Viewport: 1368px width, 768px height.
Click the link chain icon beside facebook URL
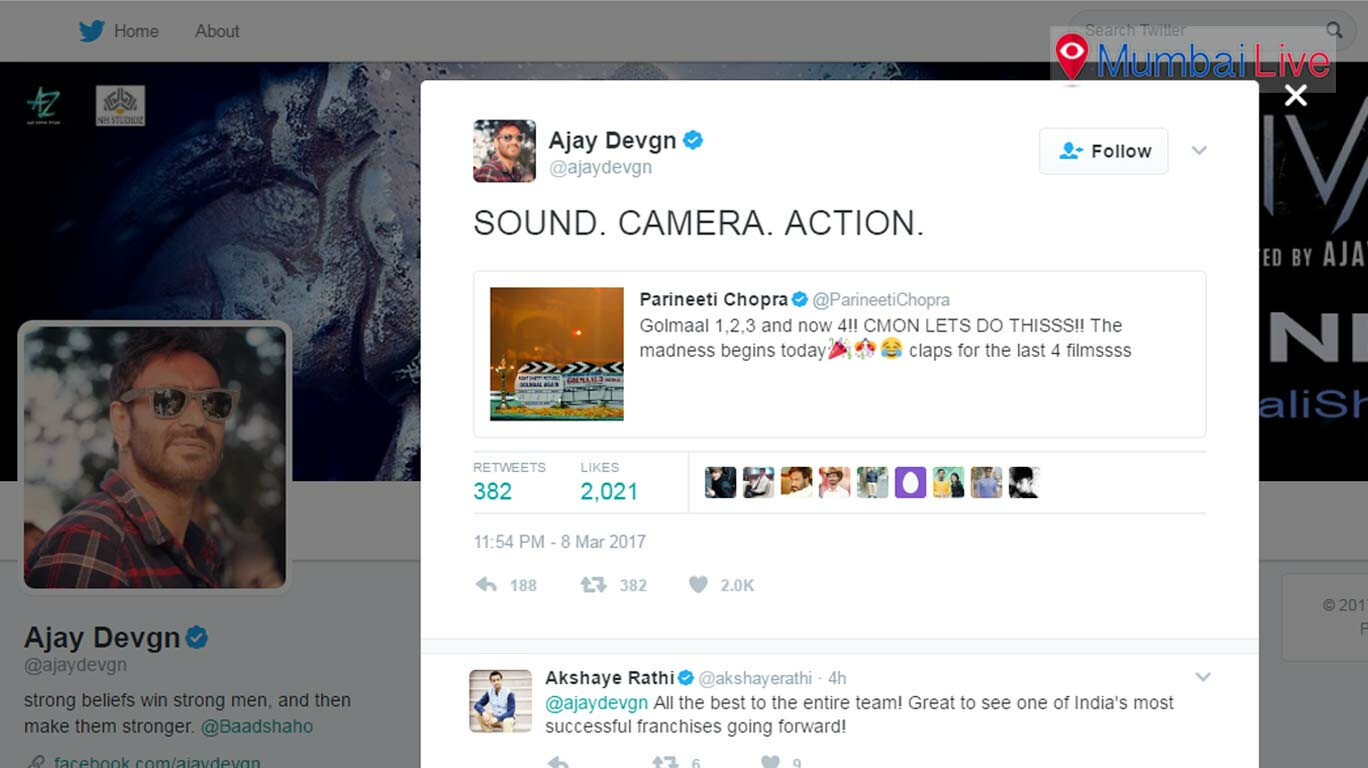(35, 762)
